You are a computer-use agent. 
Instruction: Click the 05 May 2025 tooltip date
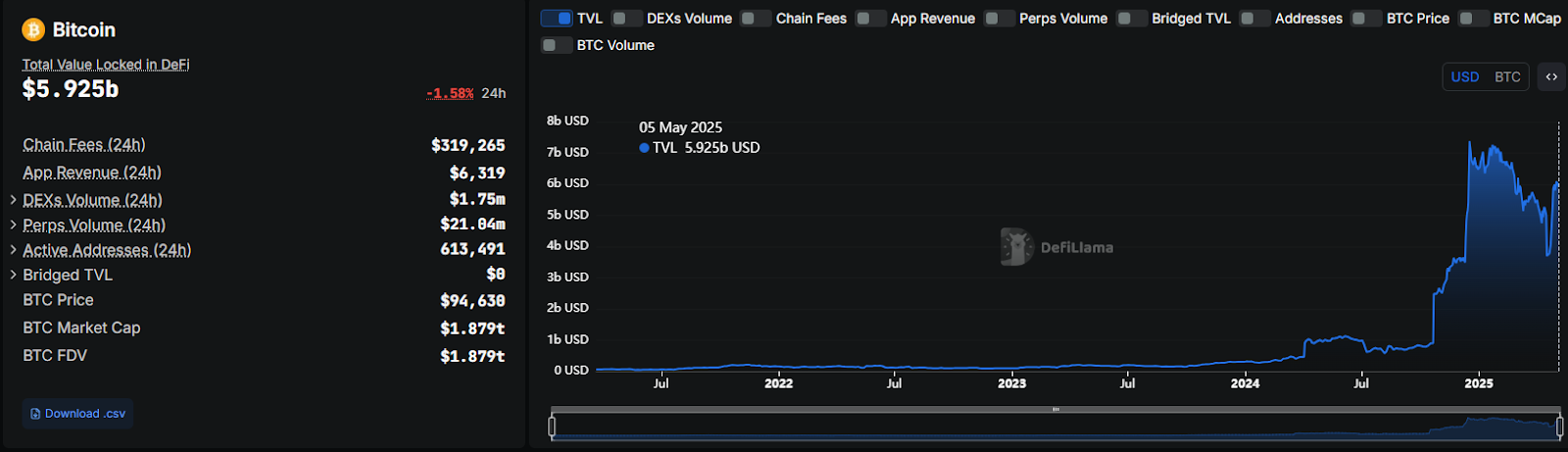(x=681, y=127)
